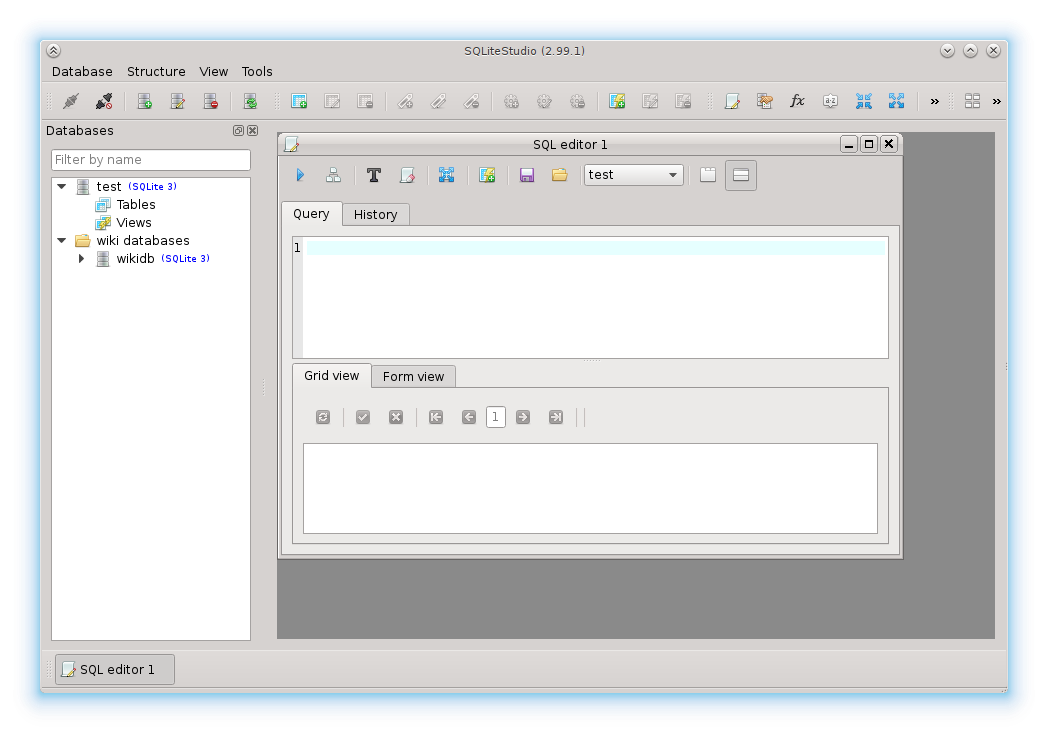Click the Edit index icon

tap(438, 102)
